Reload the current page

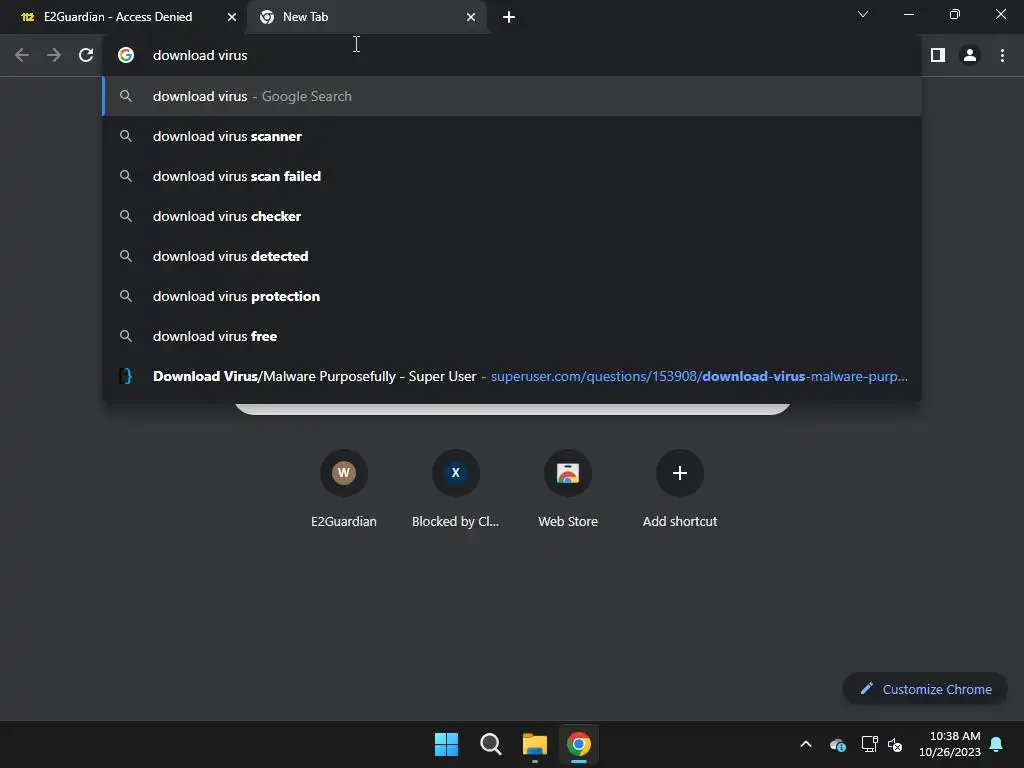tap(86, 56)
